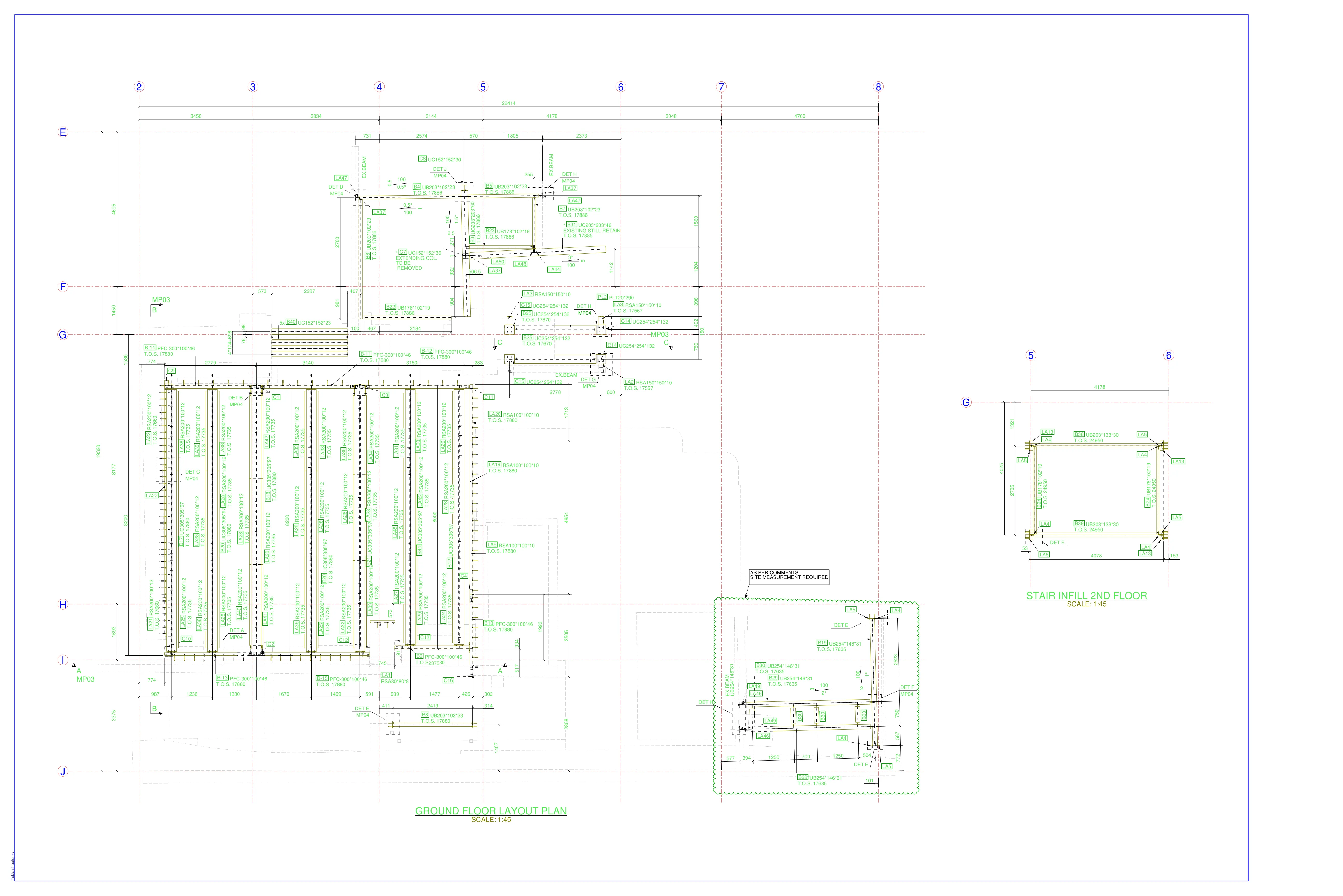Click the C8 UC152*152*30 column mark
The height and width of the screenshot is (896, 1343).
point(440,159)
